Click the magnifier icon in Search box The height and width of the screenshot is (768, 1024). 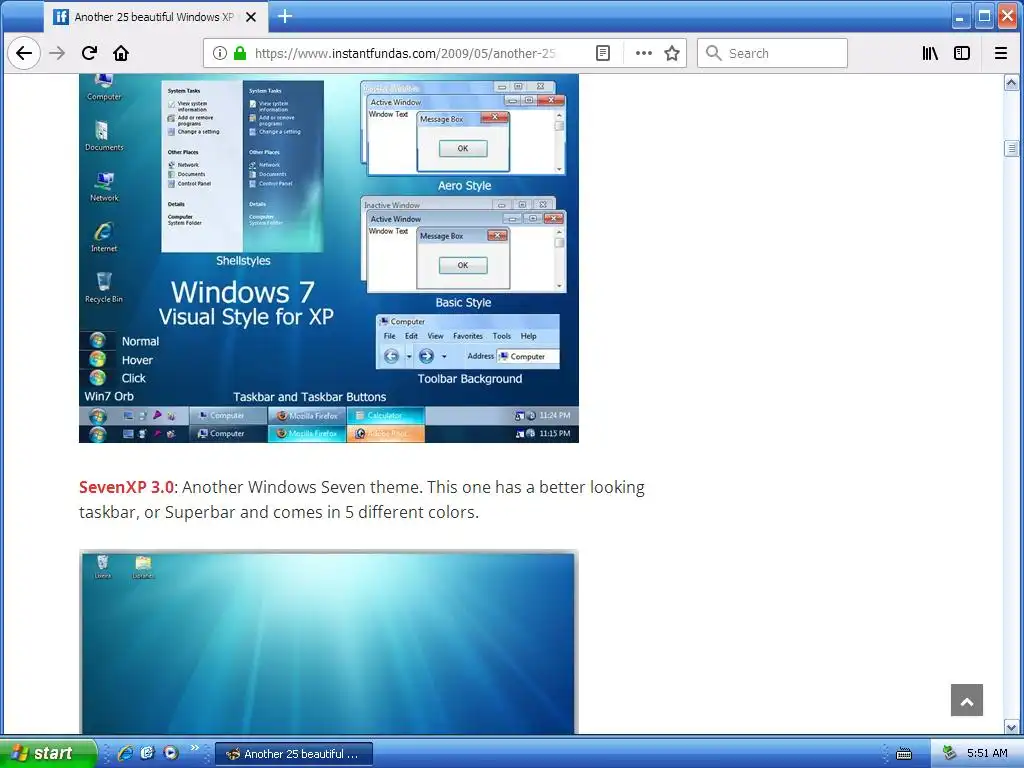(x=713, y=53)
